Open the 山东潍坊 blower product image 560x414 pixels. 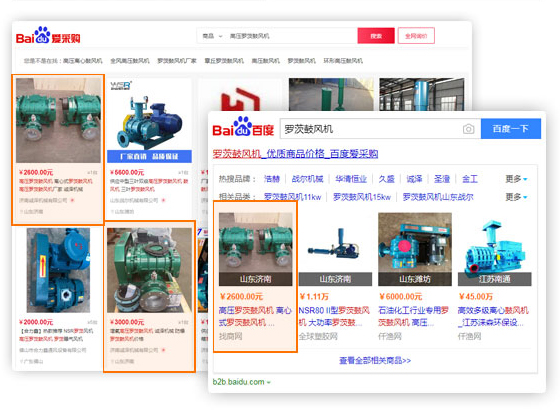(x=415, y=249)
